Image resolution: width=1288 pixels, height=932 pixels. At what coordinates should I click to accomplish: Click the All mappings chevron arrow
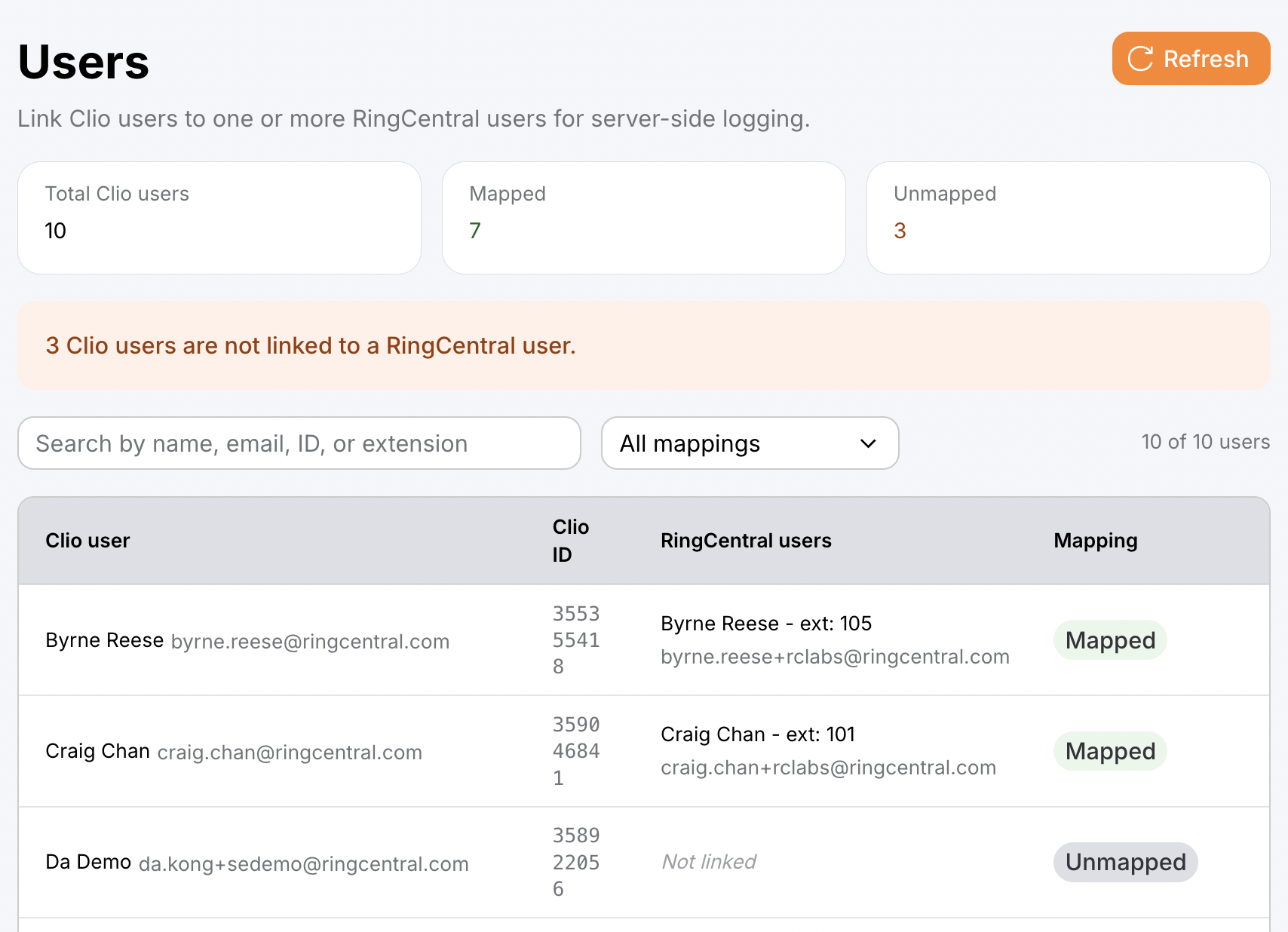tap(868, 443)
